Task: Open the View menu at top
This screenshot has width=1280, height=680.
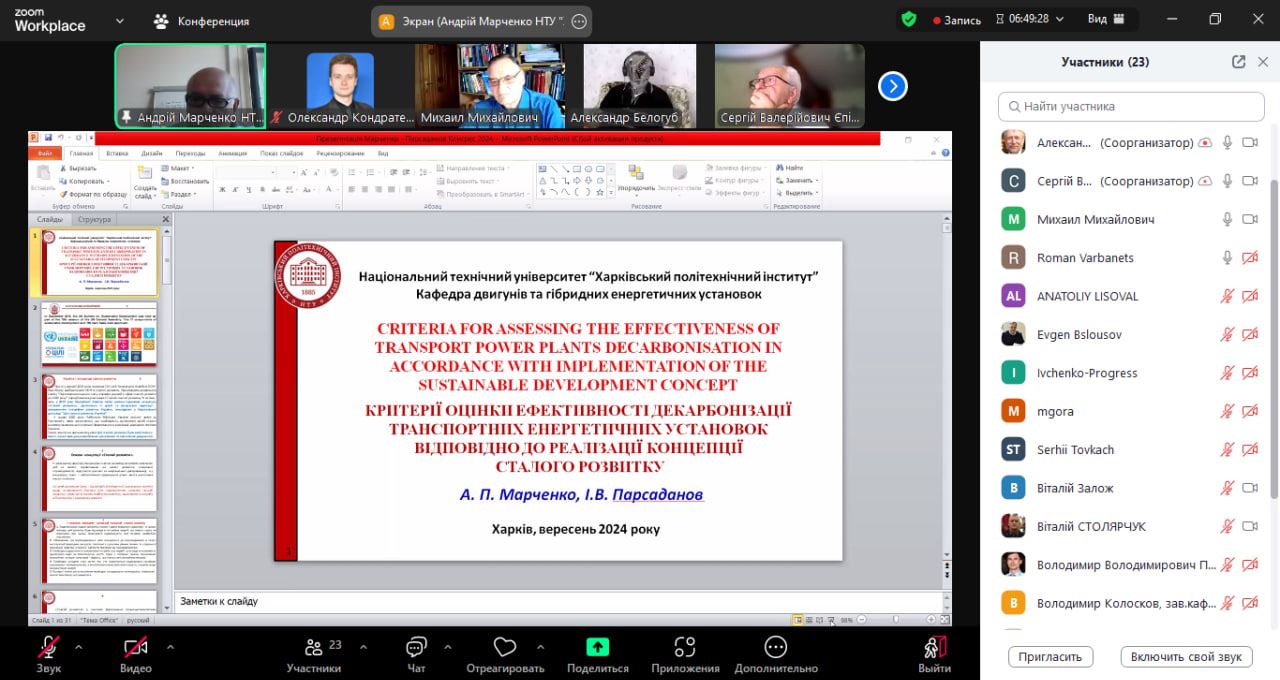Action: (x=1104, y=19)
